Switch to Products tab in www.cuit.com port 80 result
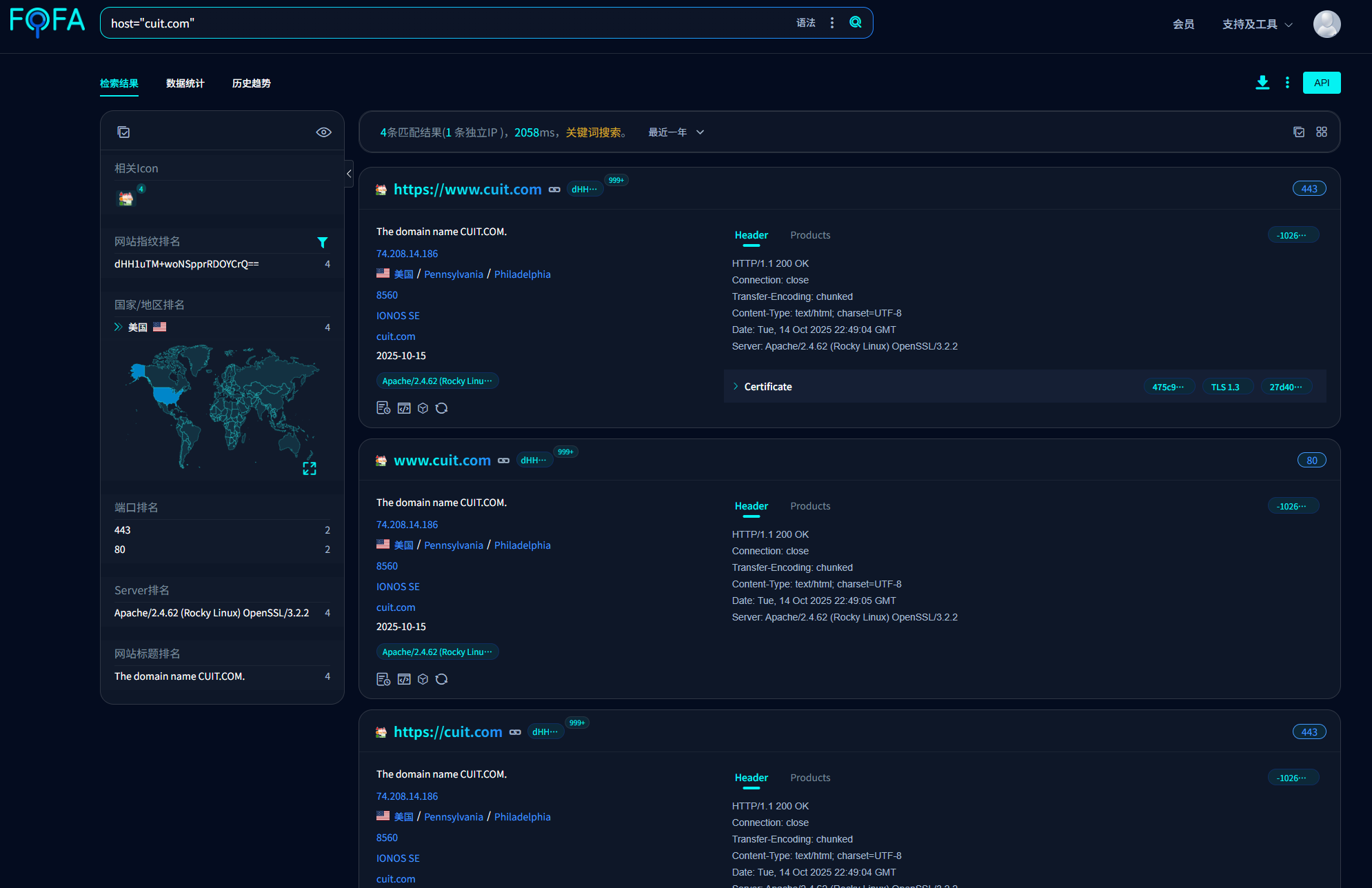 pyautogui.click(x=810, y=506)
